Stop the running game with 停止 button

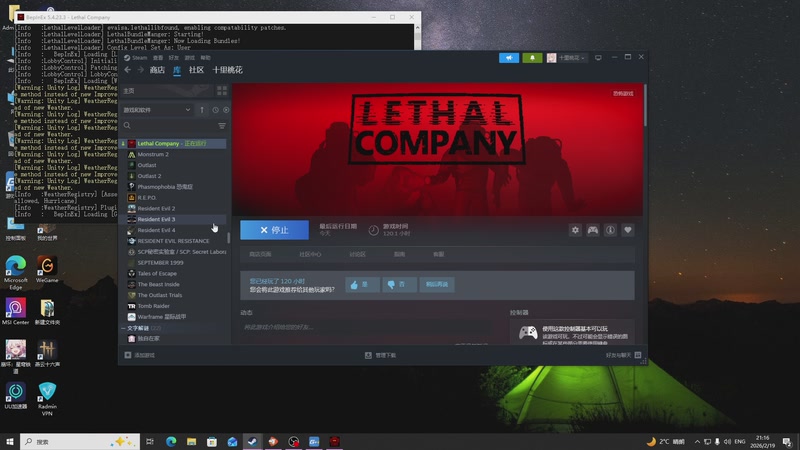(274, 230)
